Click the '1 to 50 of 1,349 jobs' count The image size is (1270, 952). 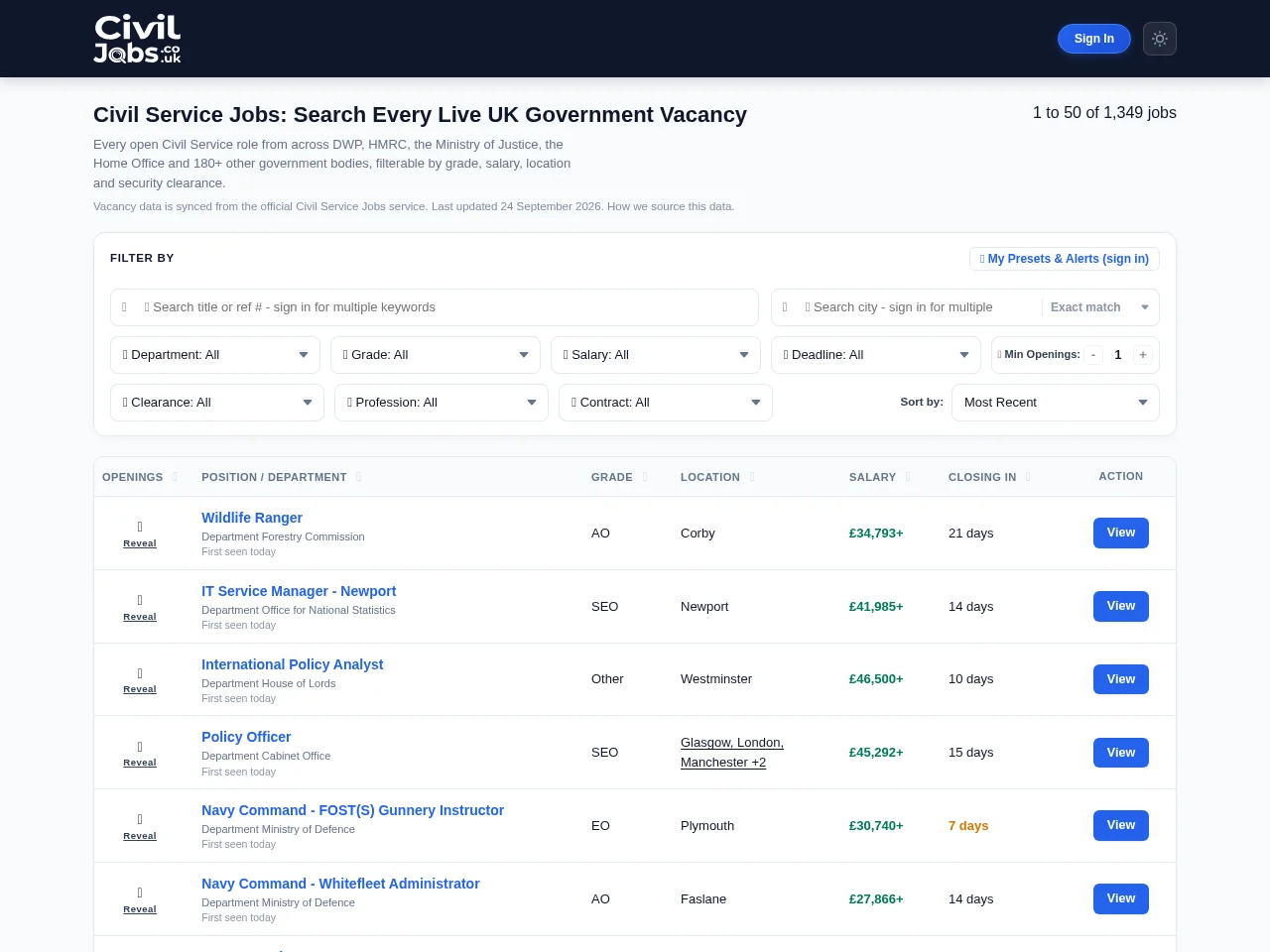1104,113
